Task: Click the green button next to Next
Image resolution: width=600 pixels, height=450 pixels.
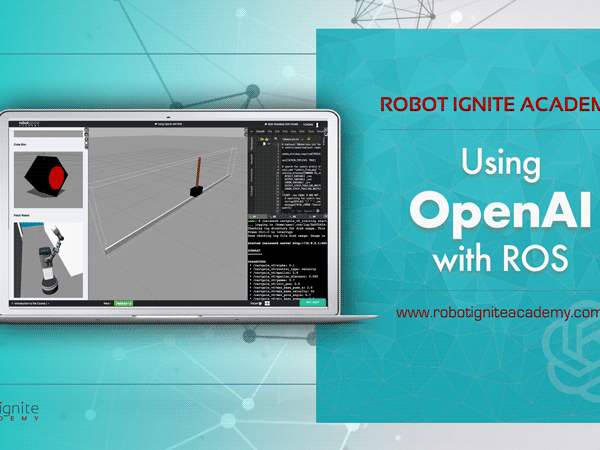Action: coord(123,303)
